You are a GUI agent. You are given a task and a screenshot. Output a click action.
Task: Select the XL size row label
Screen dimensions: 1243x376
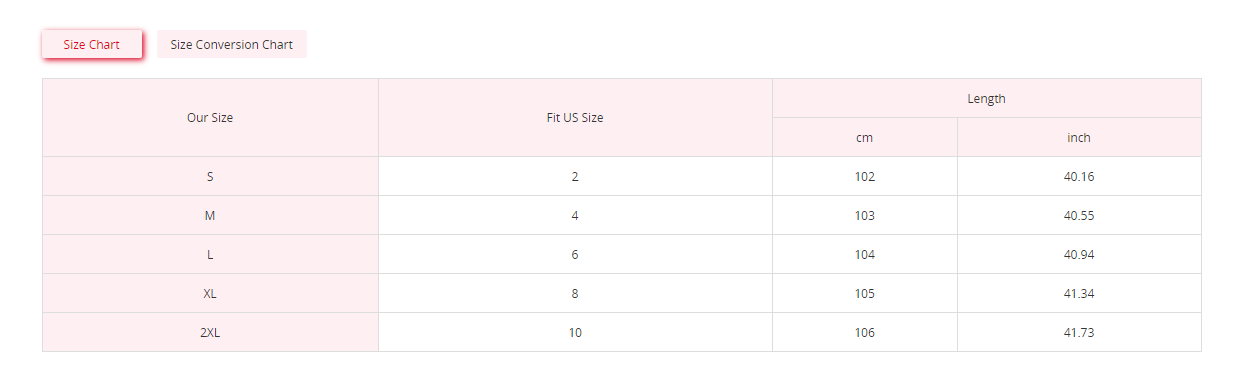210,293
